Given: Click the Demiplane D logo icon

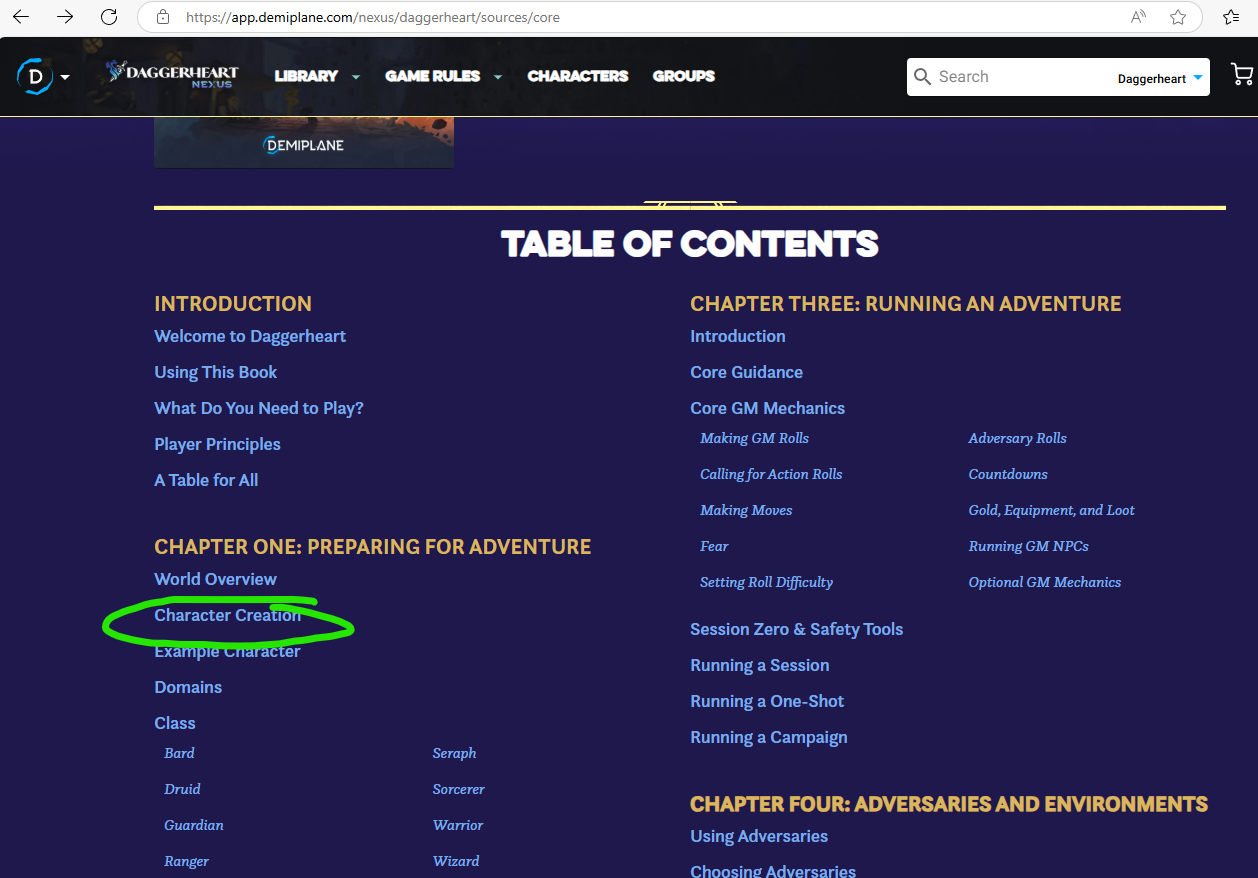Looking at the screenshot, I should (35, 76).
